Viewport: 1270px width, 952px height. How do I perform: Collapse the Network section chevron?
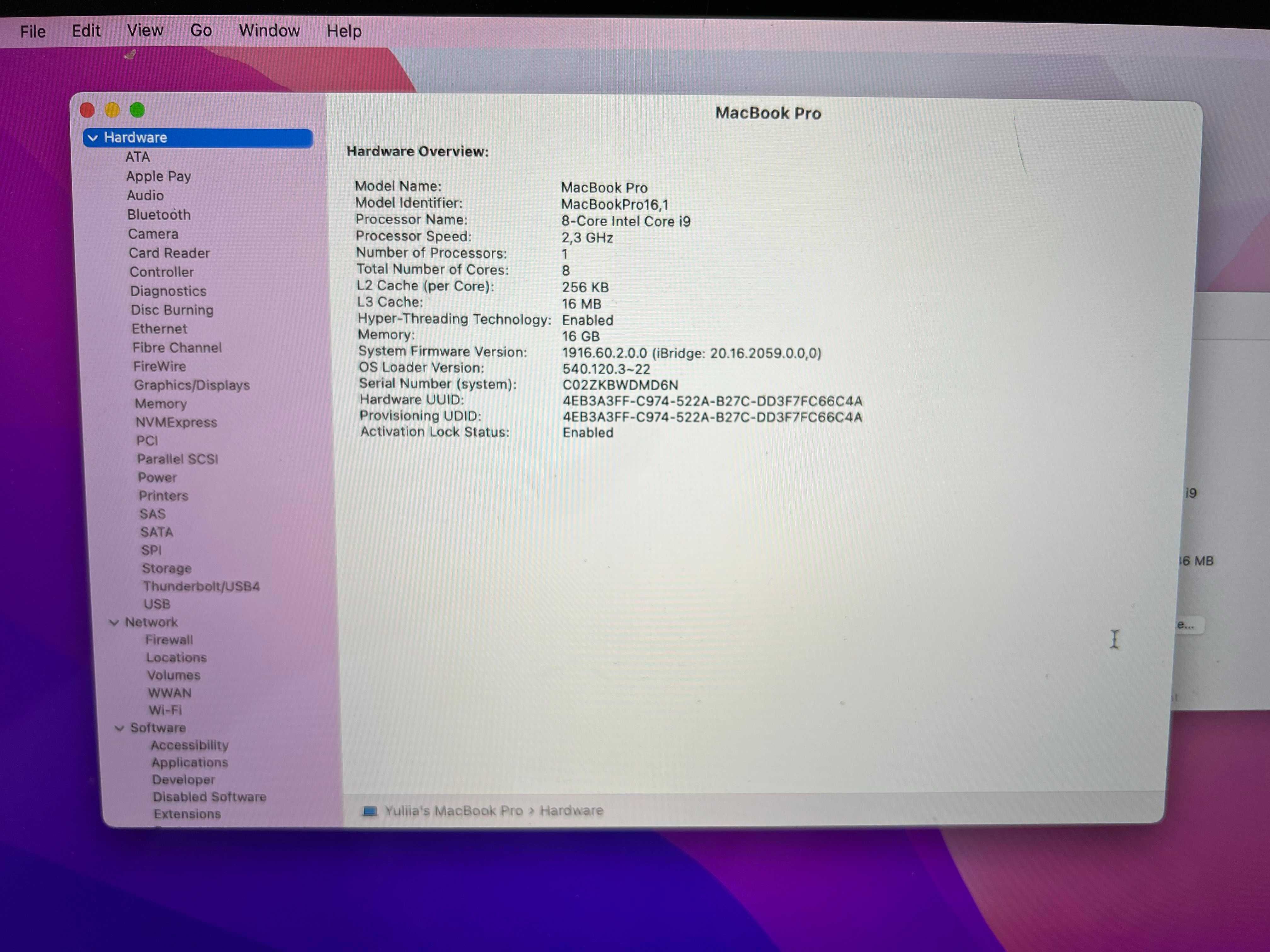coord(114,622)
